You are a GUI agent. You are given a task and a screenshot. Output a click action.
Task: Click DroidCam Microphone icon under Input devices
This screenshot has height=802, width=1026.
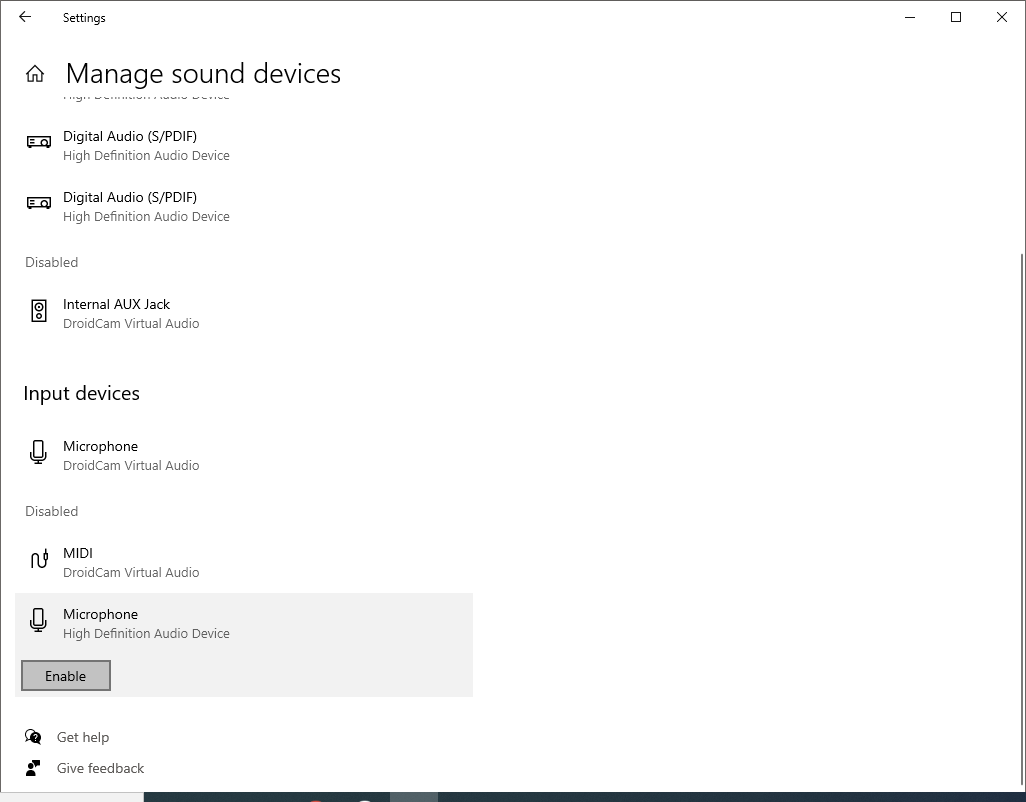[39, 452]
